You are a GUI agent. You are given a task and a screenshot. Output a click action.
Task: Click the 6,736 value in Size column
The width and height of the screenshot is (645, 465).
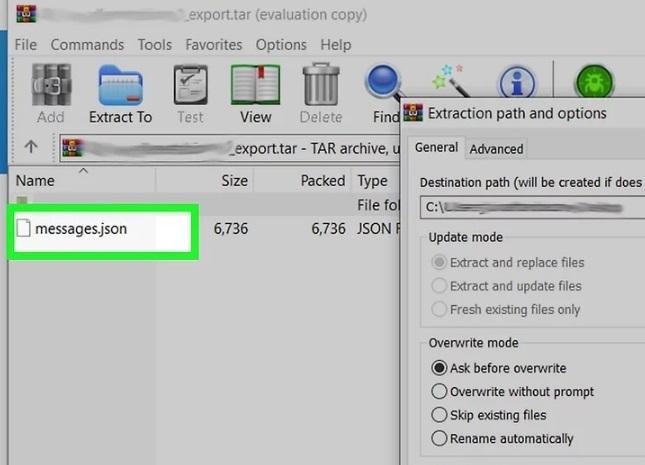pos(231,228)
